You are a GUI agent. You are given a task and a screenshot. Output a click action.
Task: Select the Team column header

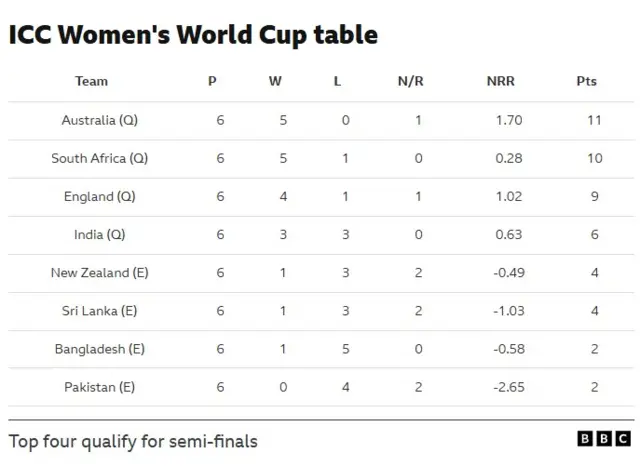91,81
